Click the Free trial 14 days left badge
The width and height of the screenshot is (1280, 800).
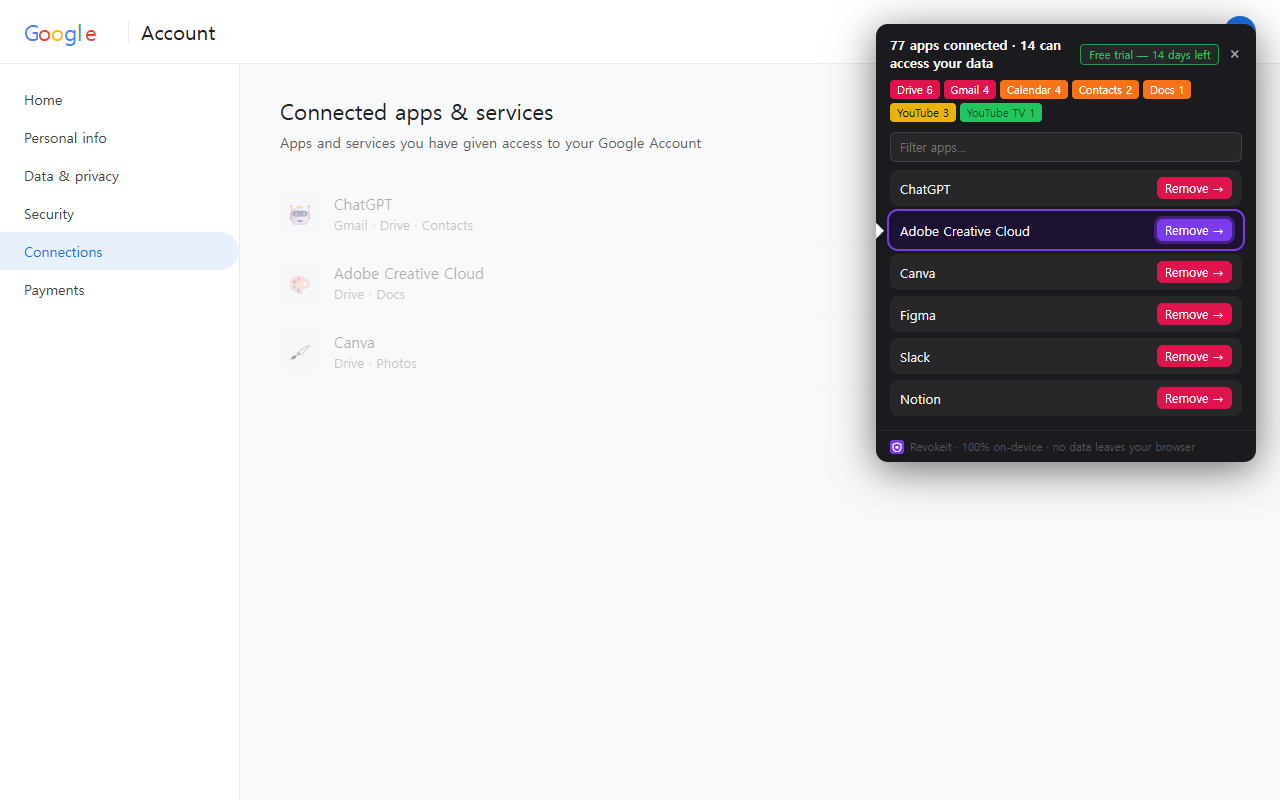pyautogui.click(x=1149, y=55)
